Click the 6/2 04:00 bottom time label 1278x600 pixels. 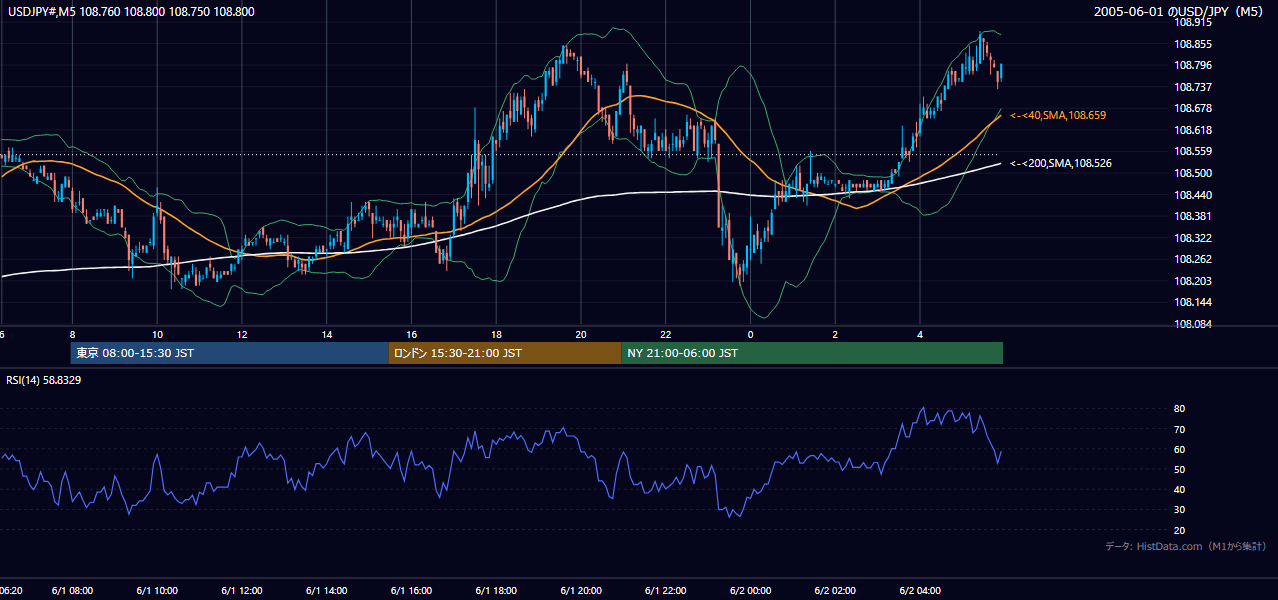click(920, 591)
